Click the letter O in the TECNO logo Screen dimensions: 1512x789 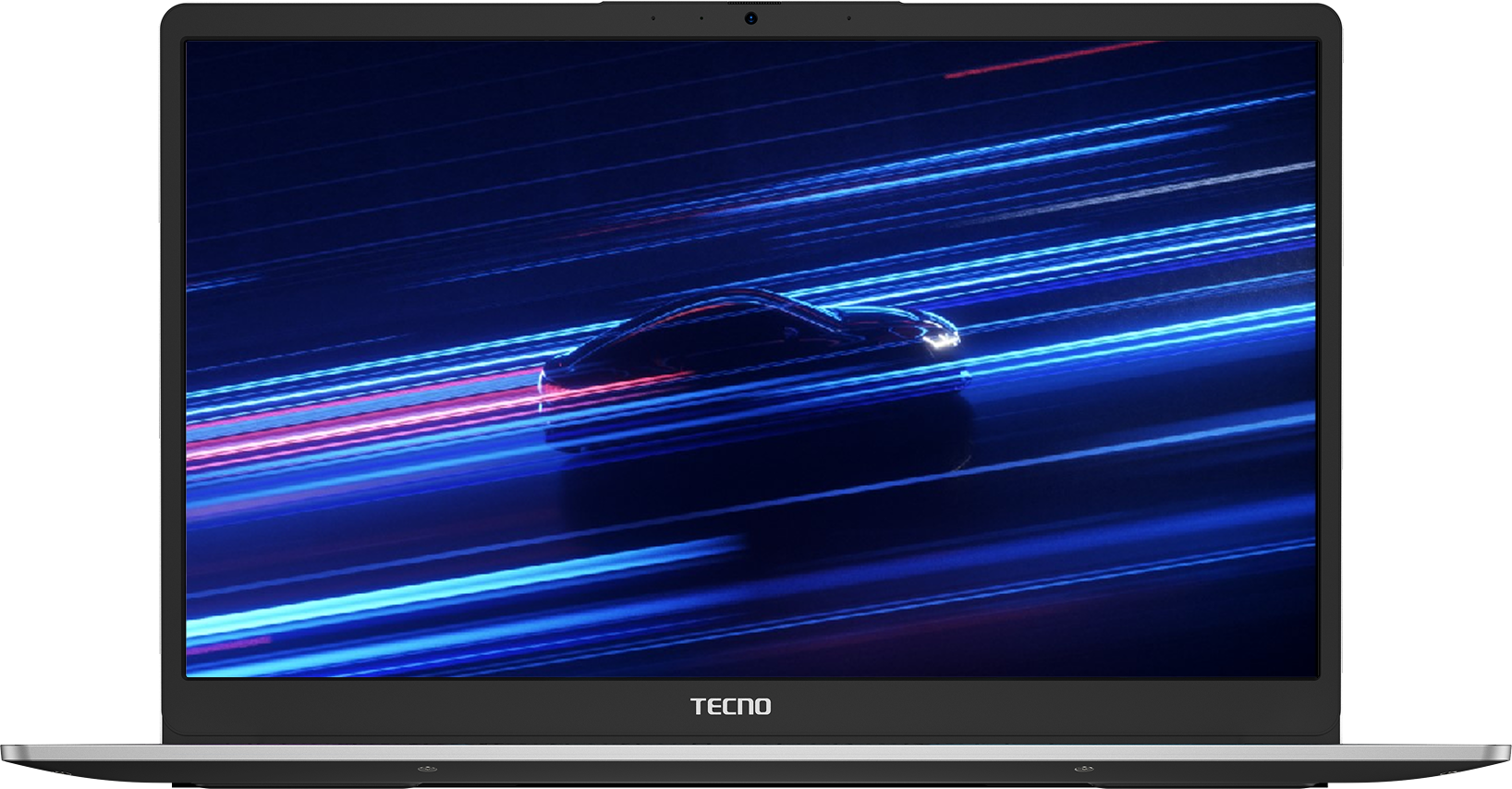(x=762, y=707)
